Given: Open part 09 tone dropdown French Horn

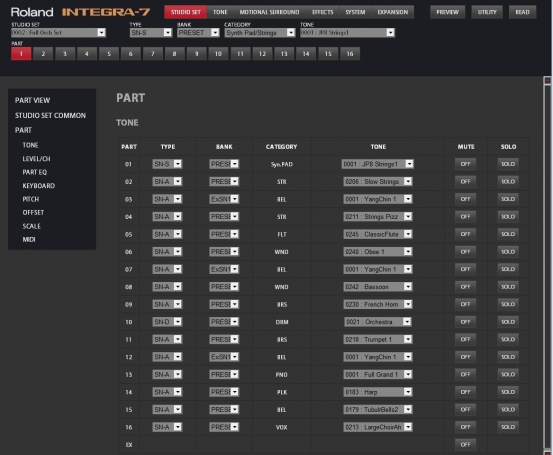Looking at the screenshot, I should click(x=377, y=304).
